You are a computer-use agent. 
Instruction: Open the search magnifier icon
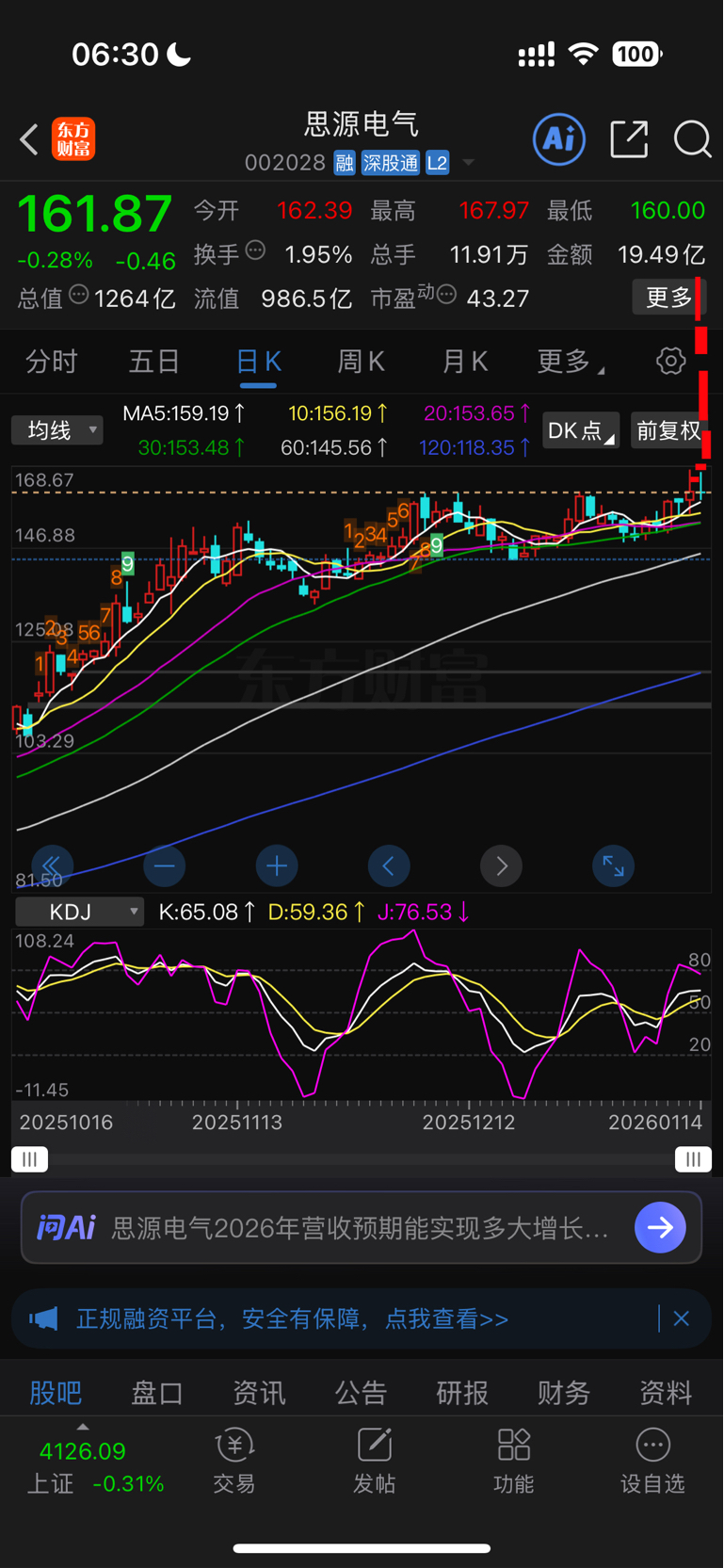692,139
